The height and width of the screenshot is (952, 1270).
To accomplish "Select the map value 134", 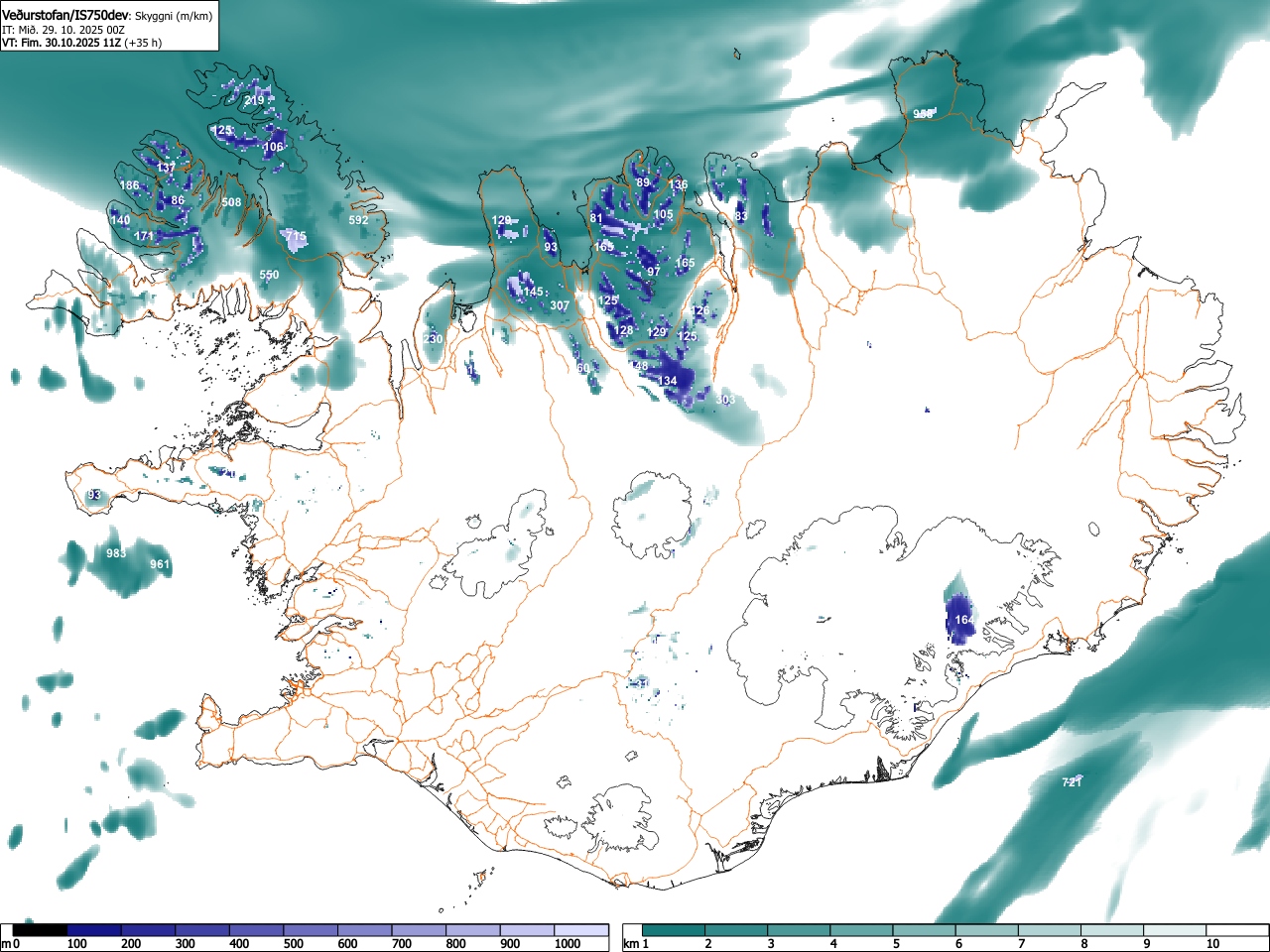I will pos(667,381).
